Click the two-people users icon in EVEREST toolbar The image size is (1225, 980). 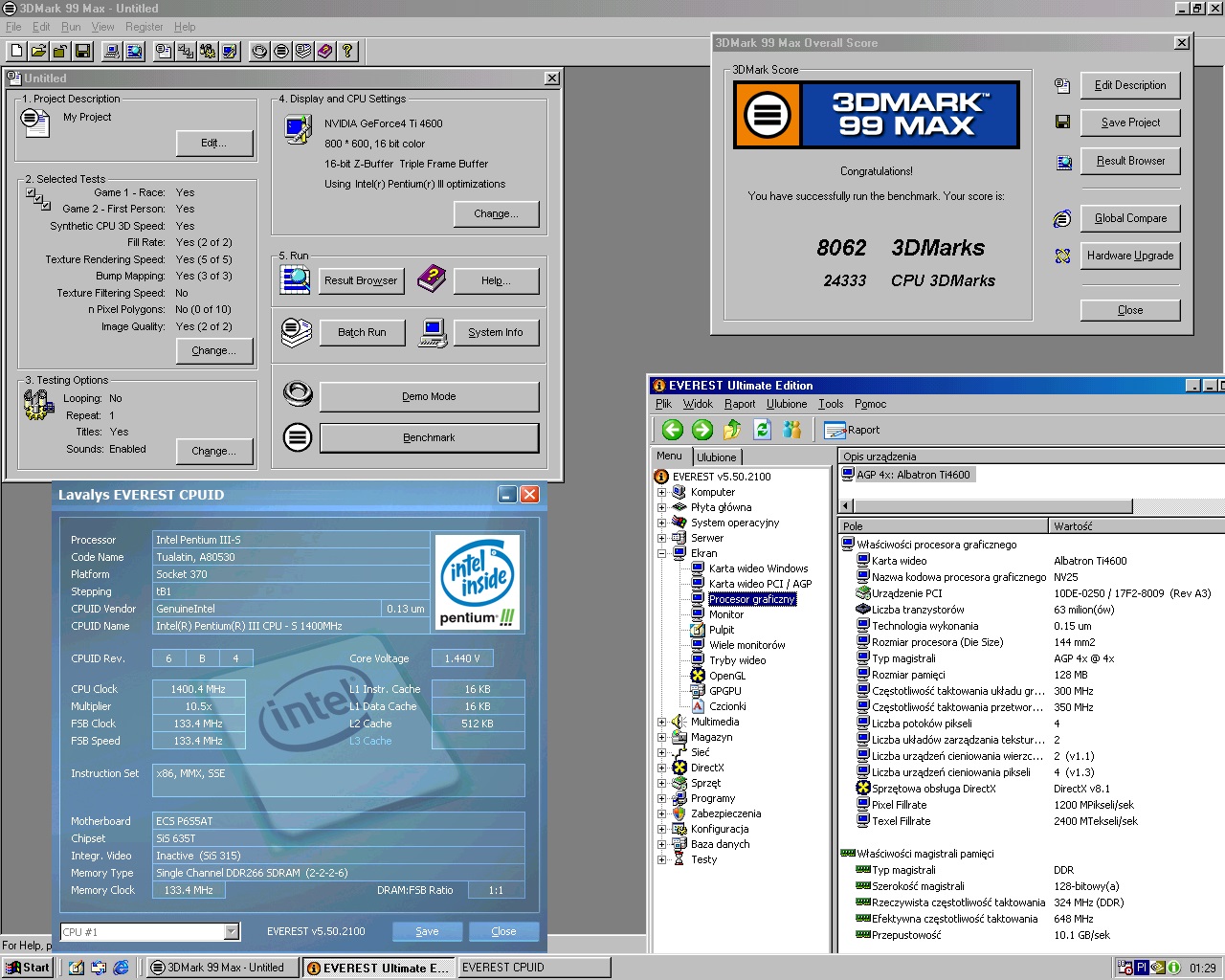791,430
